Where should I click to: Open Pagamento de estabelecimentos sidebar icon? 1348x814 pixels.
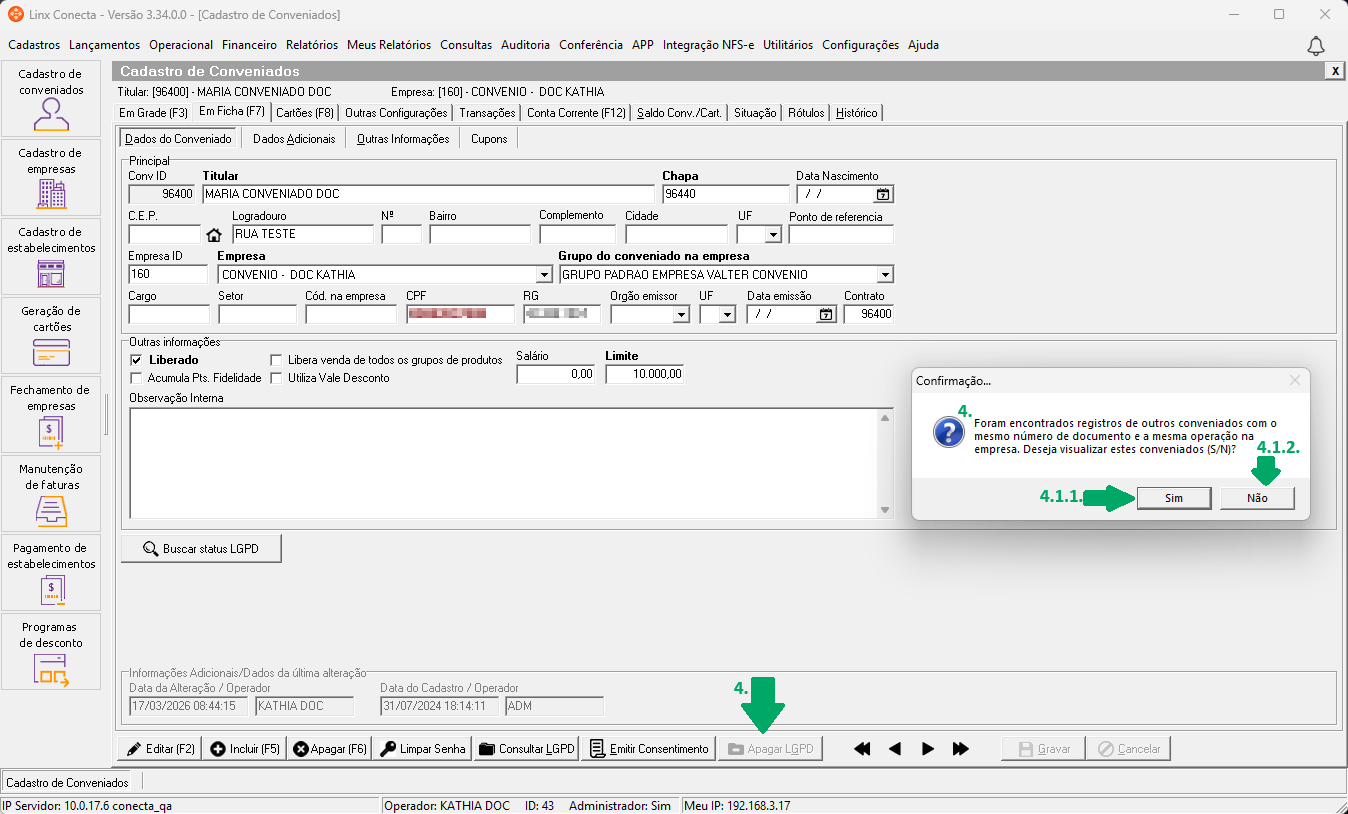(x=51, y=572)
